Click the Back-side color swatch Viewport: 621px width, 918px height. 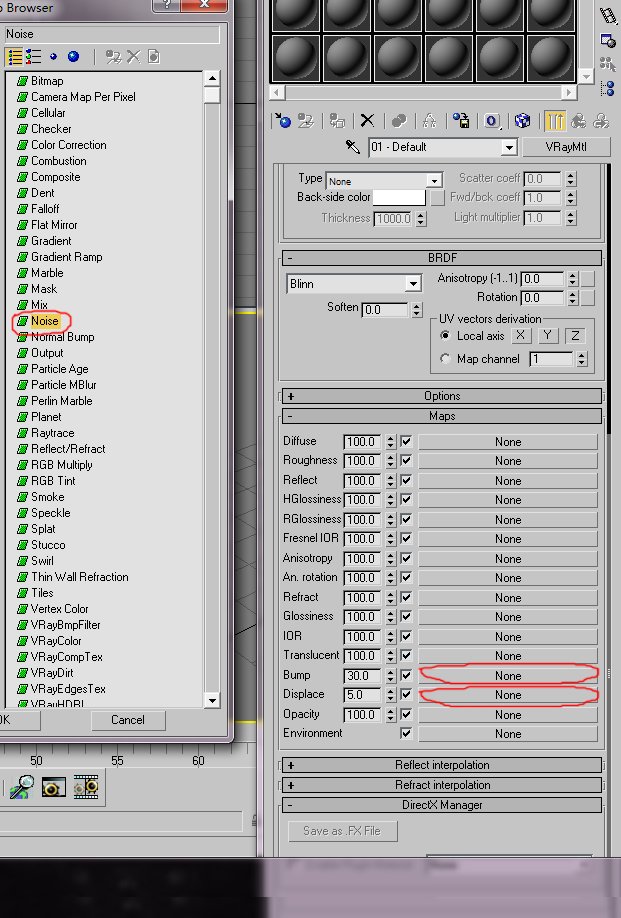coord(399,198)
